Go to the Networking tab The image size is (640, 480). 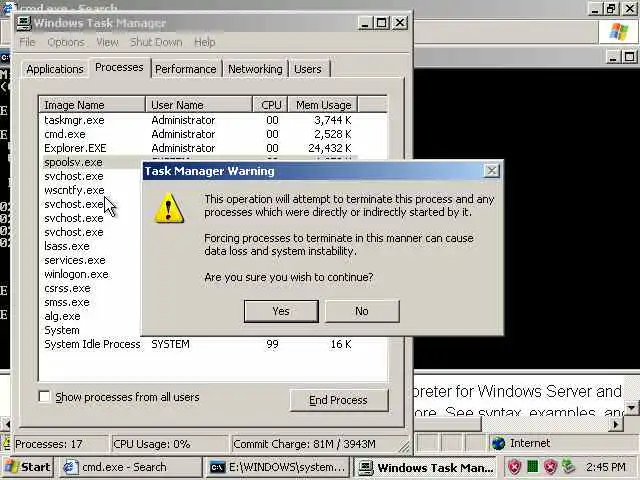coord(255,69)
